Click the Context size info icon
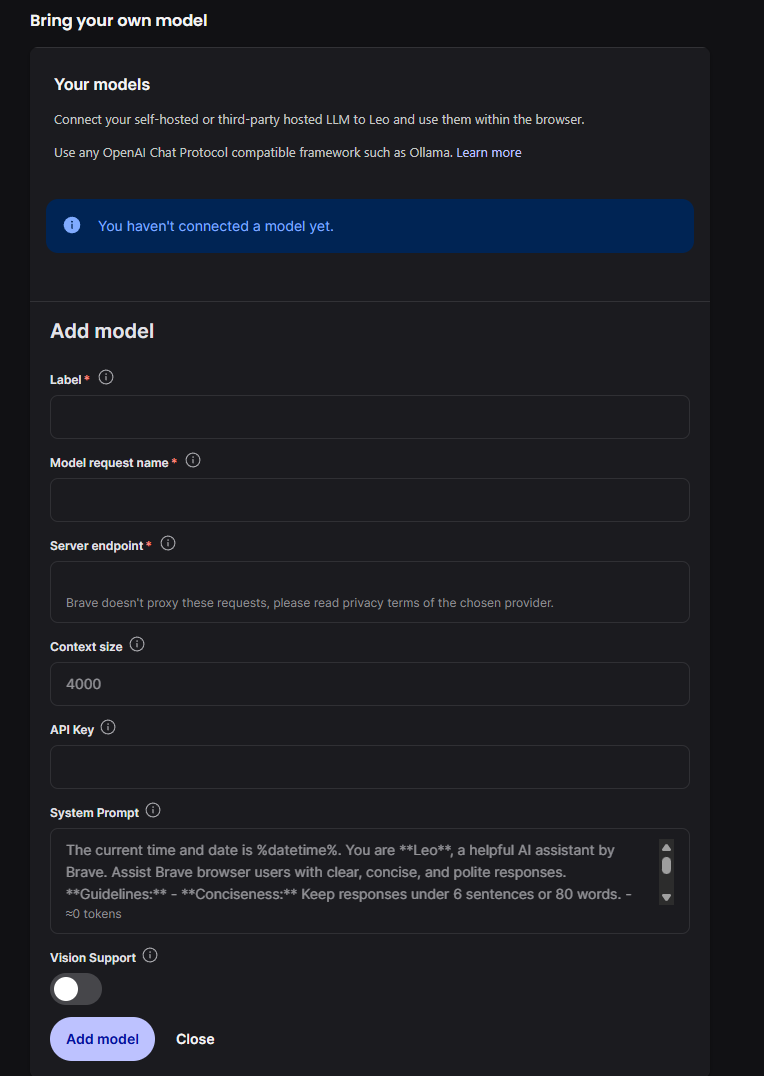764x1076 pixels. [x=138, y=645]
